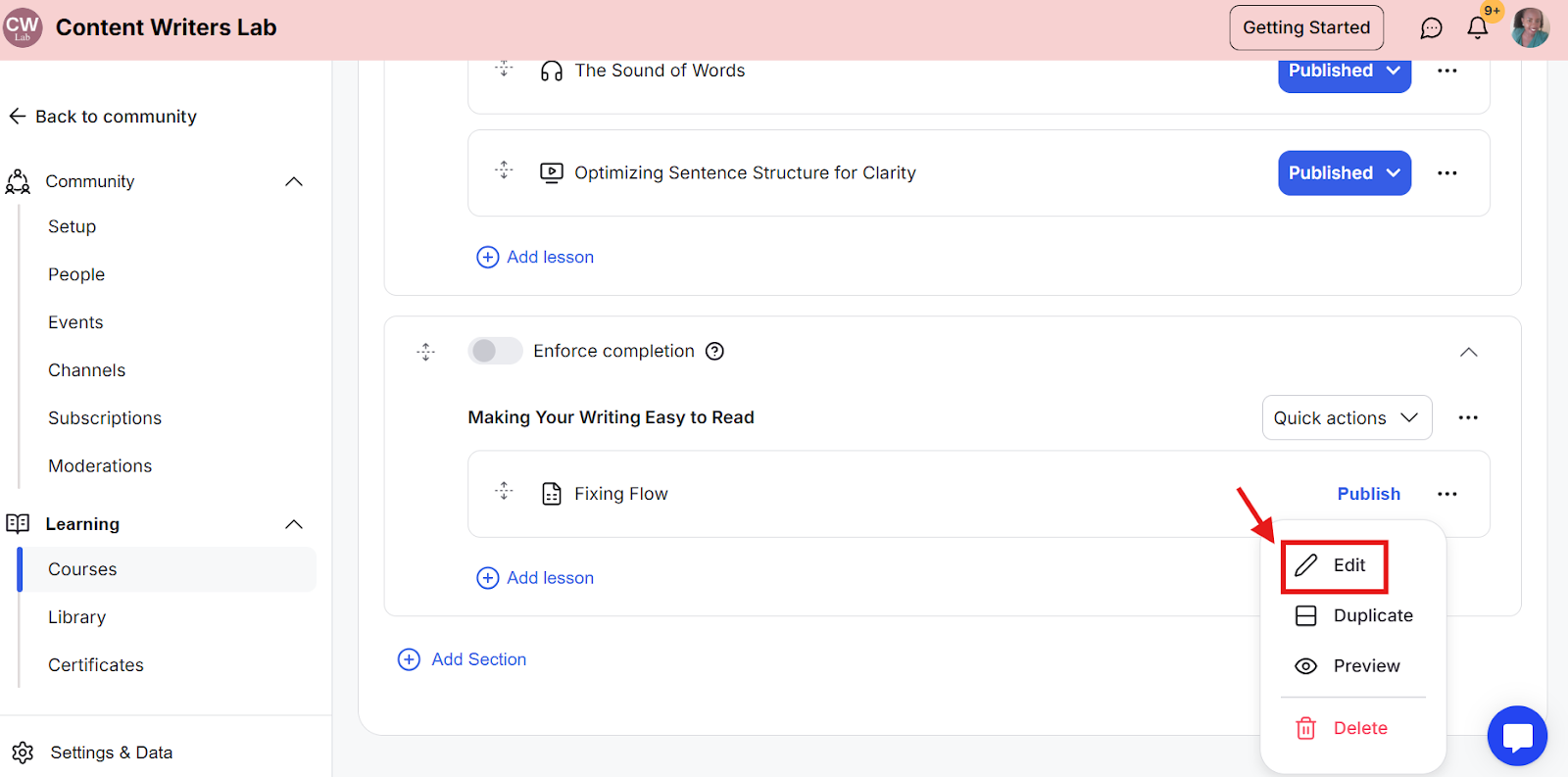Click the Content Writers Lab logo

point(23,27)
